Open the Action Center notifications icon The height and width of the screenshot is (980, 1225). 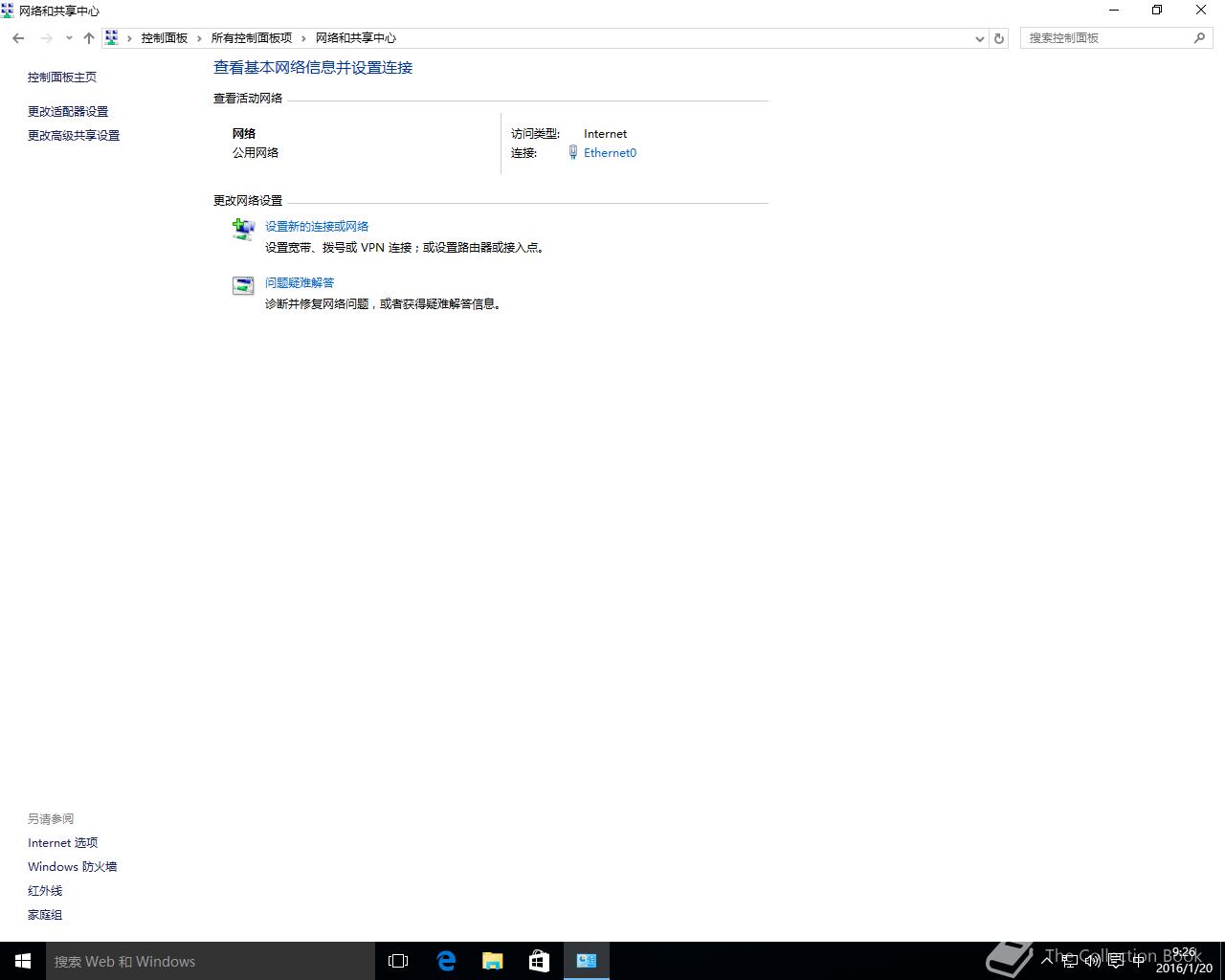(x=1116, y=961)
